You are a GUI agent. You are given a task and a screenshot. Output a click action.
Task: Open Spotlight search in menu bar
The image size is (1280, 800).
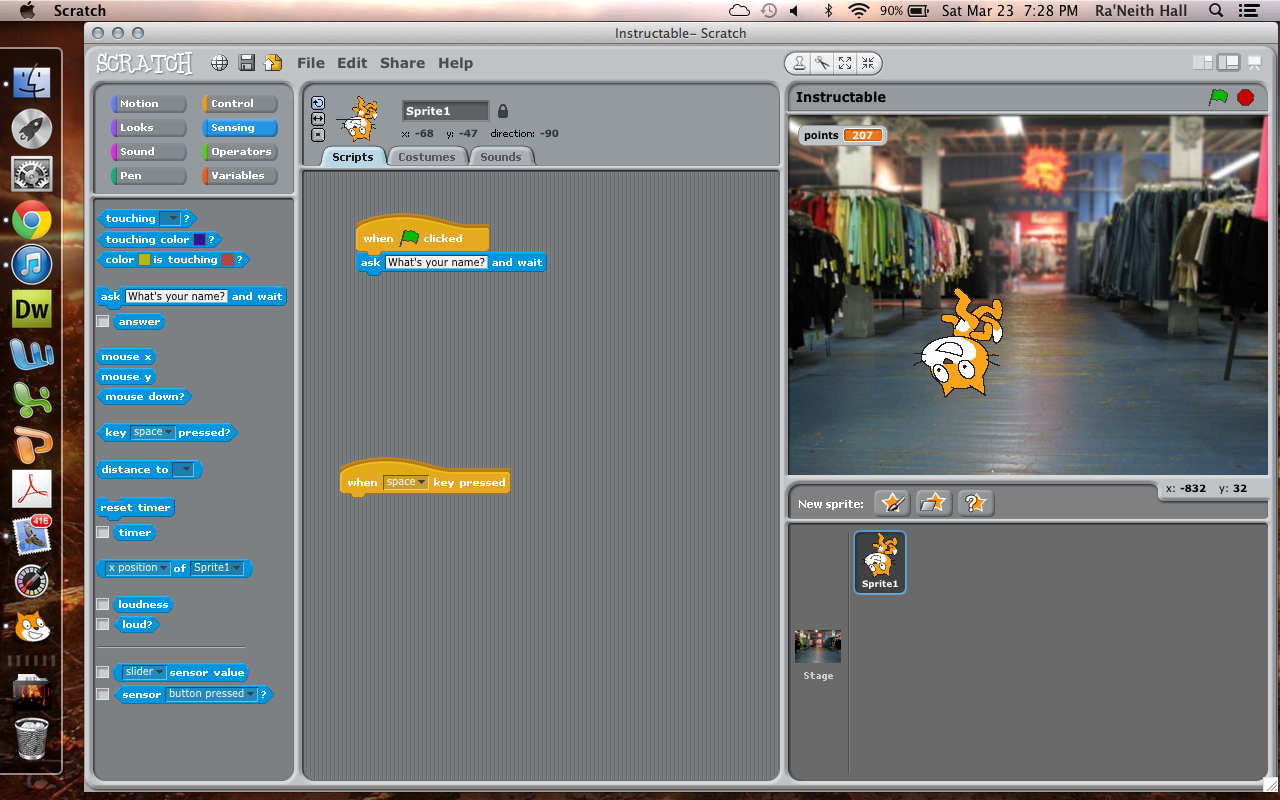pos(1216,10)
